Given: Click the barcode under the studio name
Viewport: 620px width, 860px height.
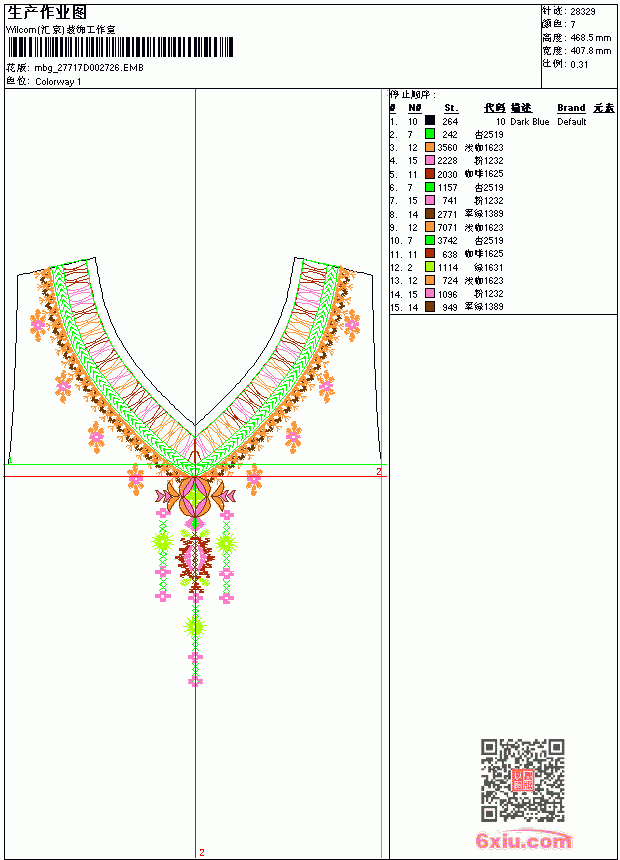Looking at the screenshot, I should (x=120, y=47).
